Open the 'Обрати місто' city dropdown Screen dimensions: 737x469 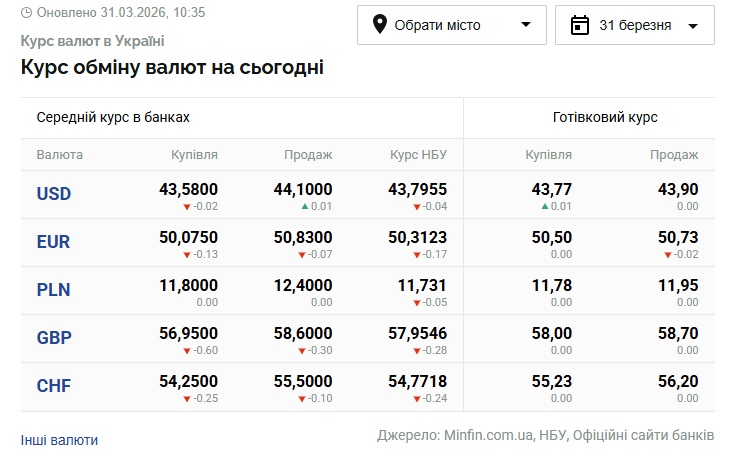(451, 25)
